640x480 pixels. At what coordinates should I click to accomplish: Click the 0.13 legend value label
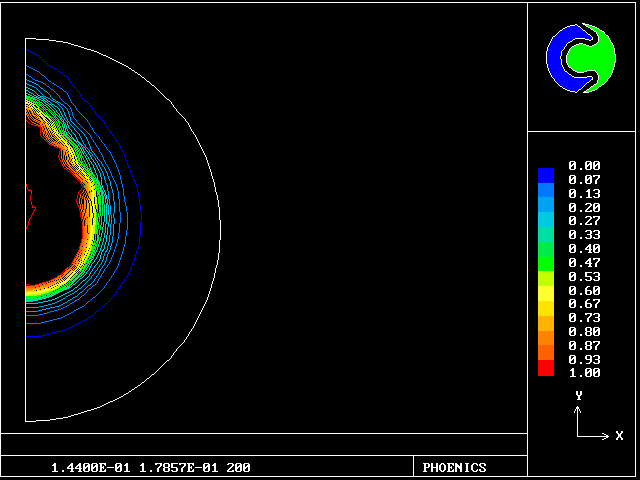click(x=583, y=193)
